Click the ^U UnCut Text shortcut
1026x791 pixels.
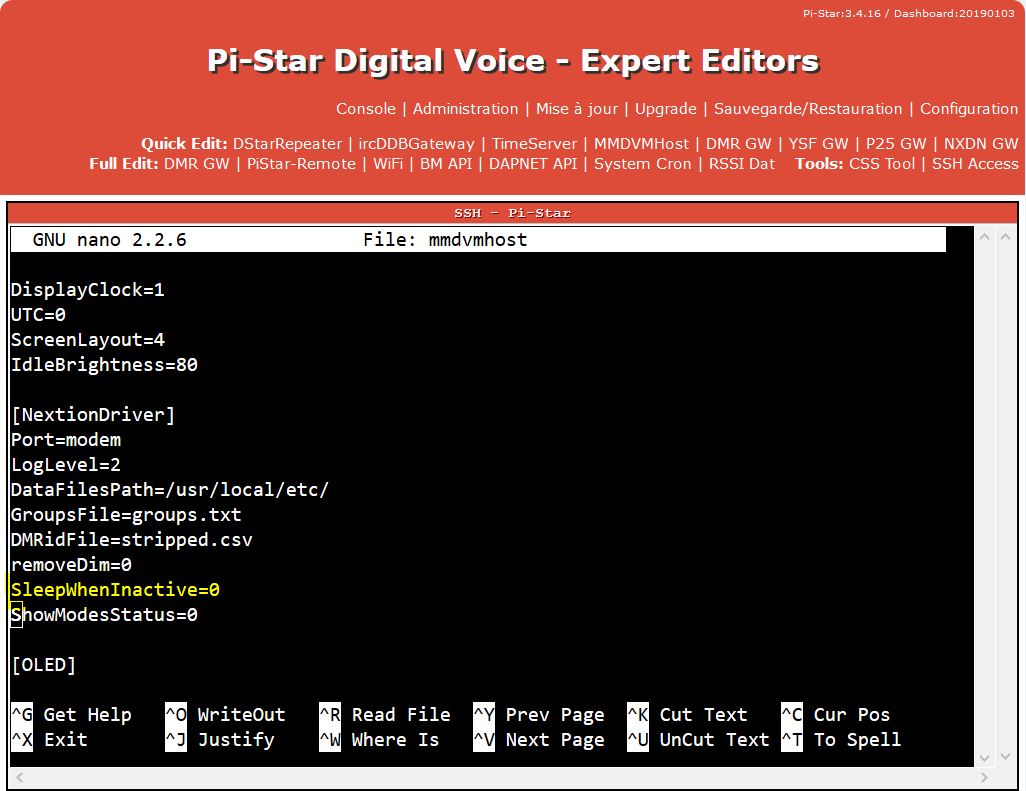[698, 740]
